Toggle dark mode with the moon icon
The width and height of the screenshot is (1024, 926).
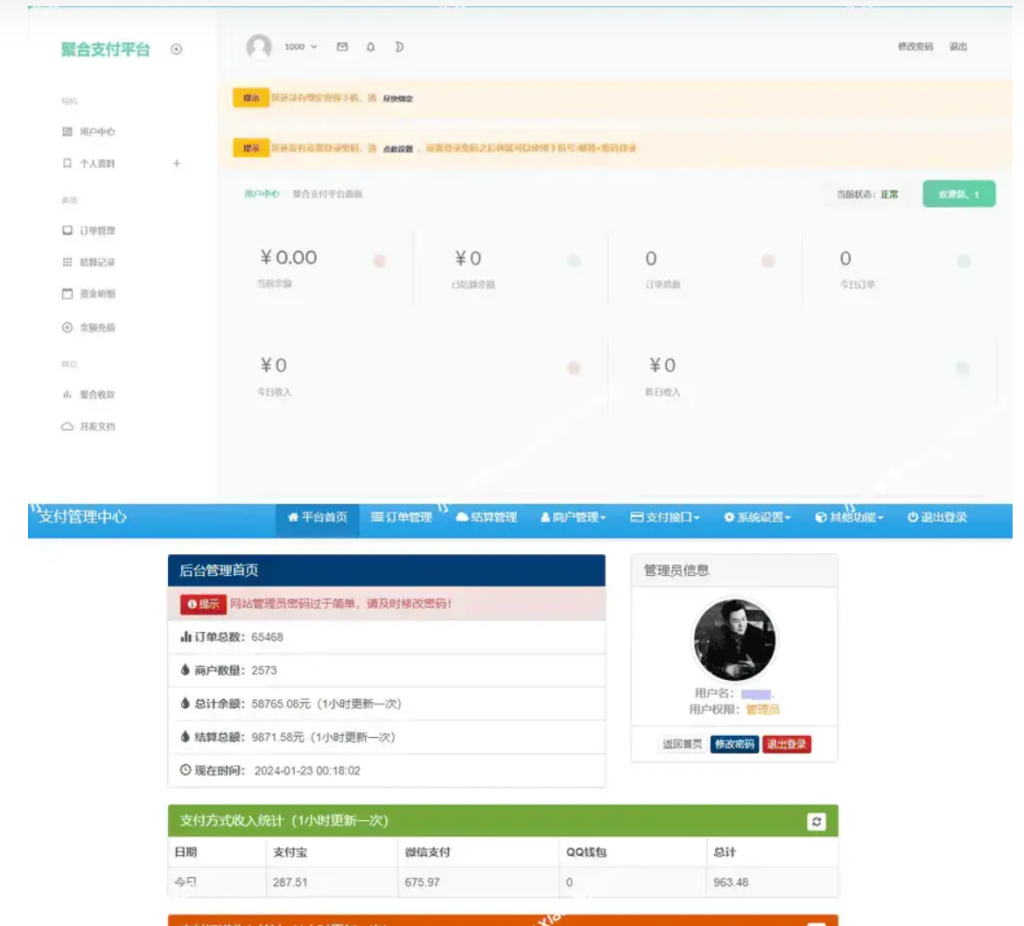398,47
